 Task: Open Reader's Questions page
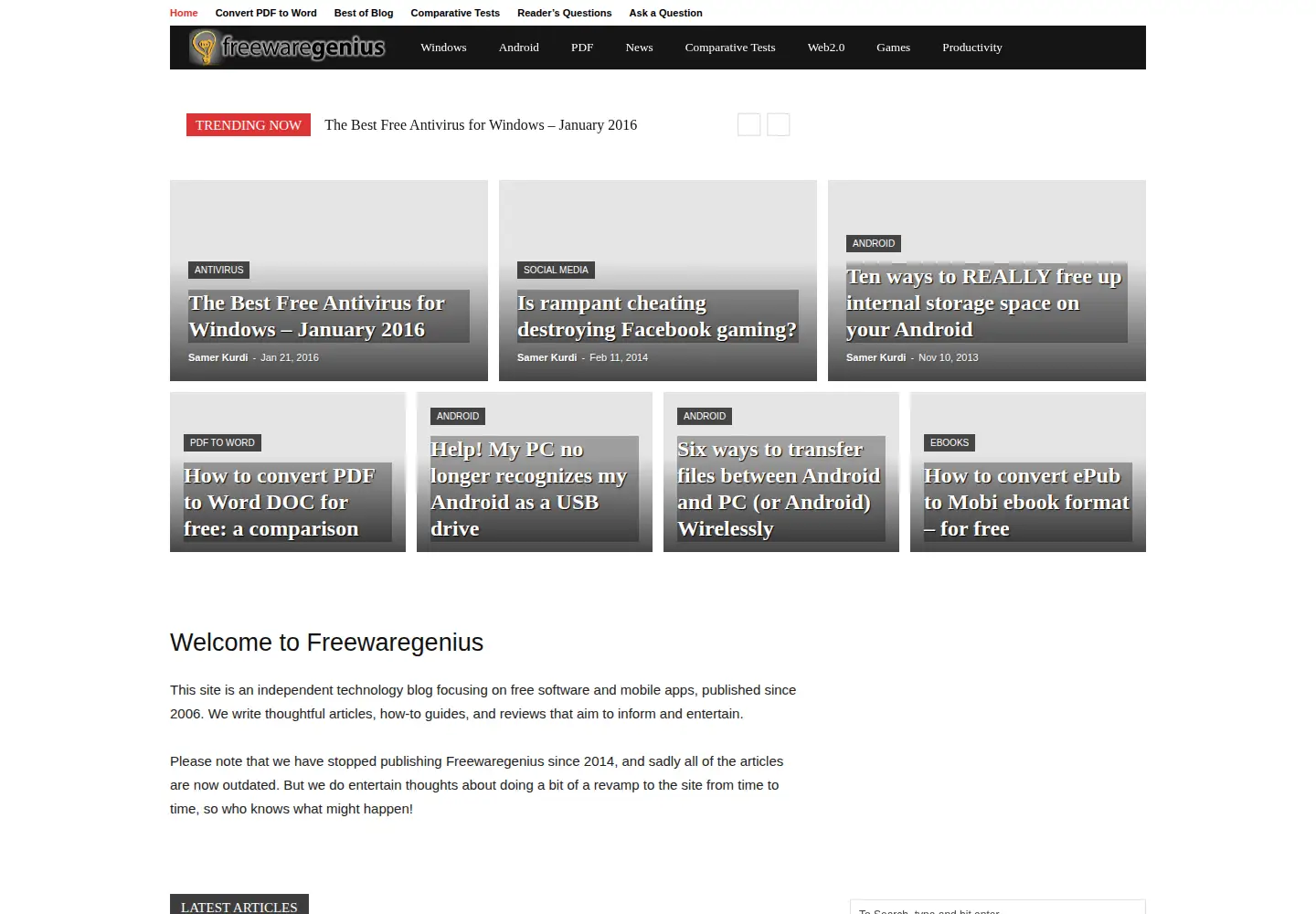(564, 13)
